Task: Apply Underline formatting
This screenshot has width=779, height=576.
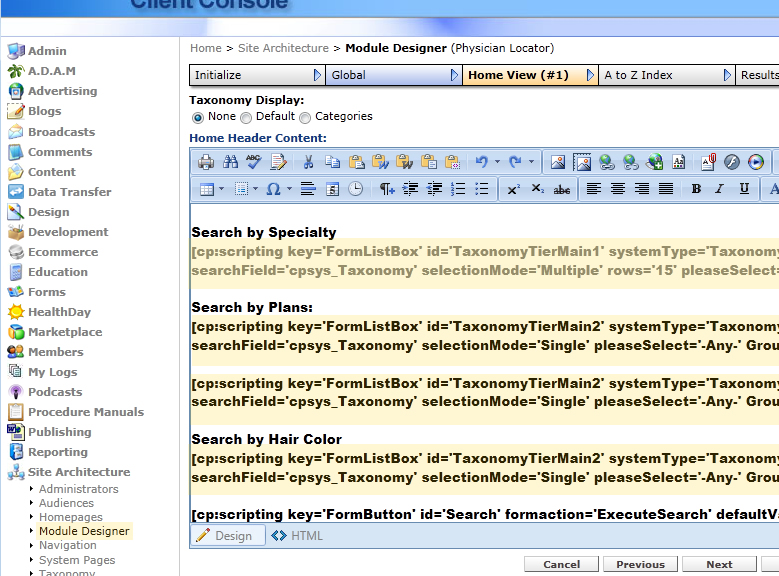Action: [x=744, y=189]
